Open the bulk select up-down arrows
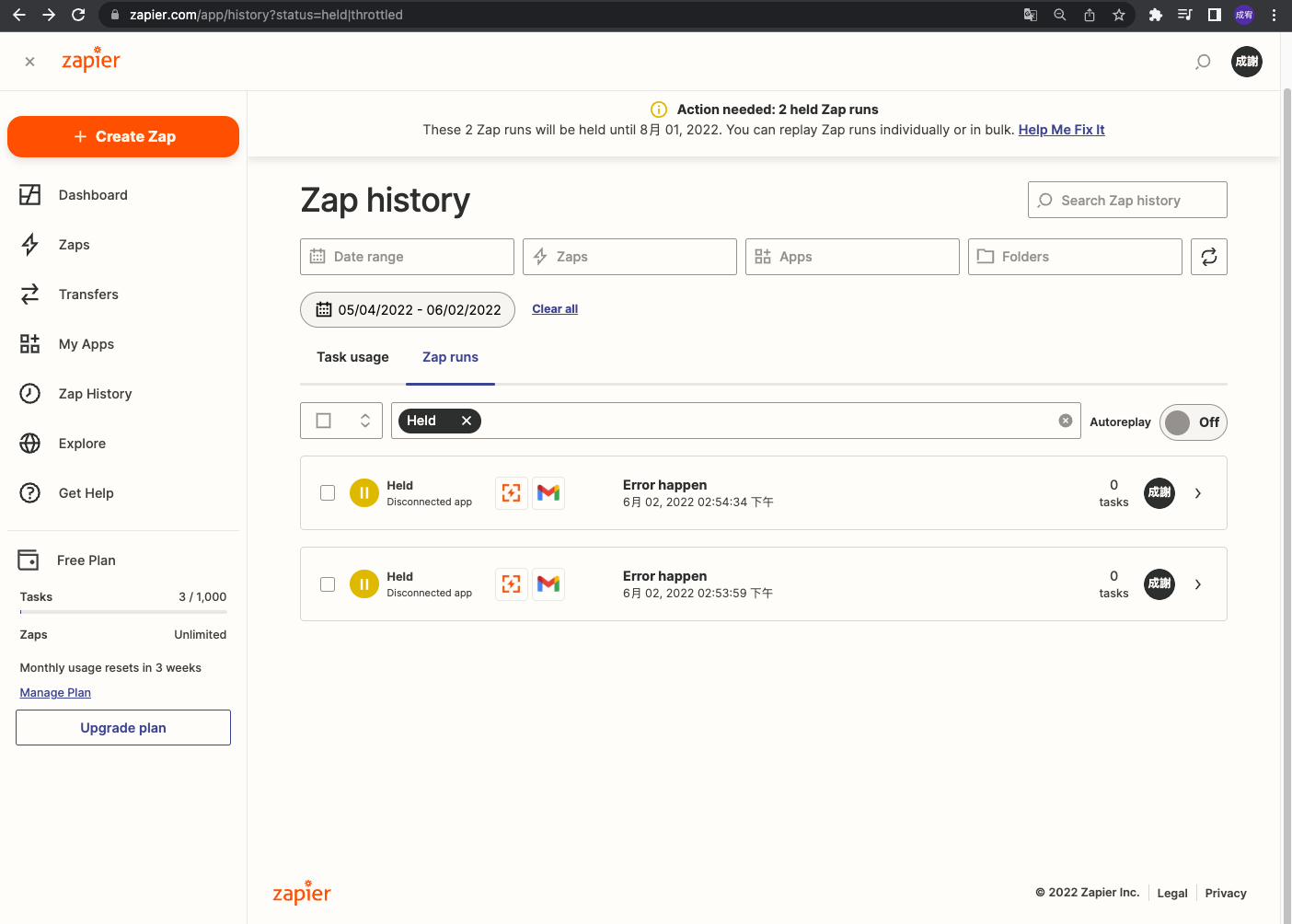The height and width of the screenshot is (924, 1292). [365, 421]
